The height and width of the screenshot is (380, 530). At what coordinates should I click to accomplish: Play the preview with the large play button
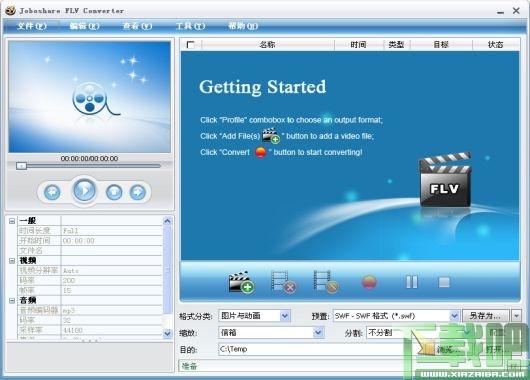point(84,190)
